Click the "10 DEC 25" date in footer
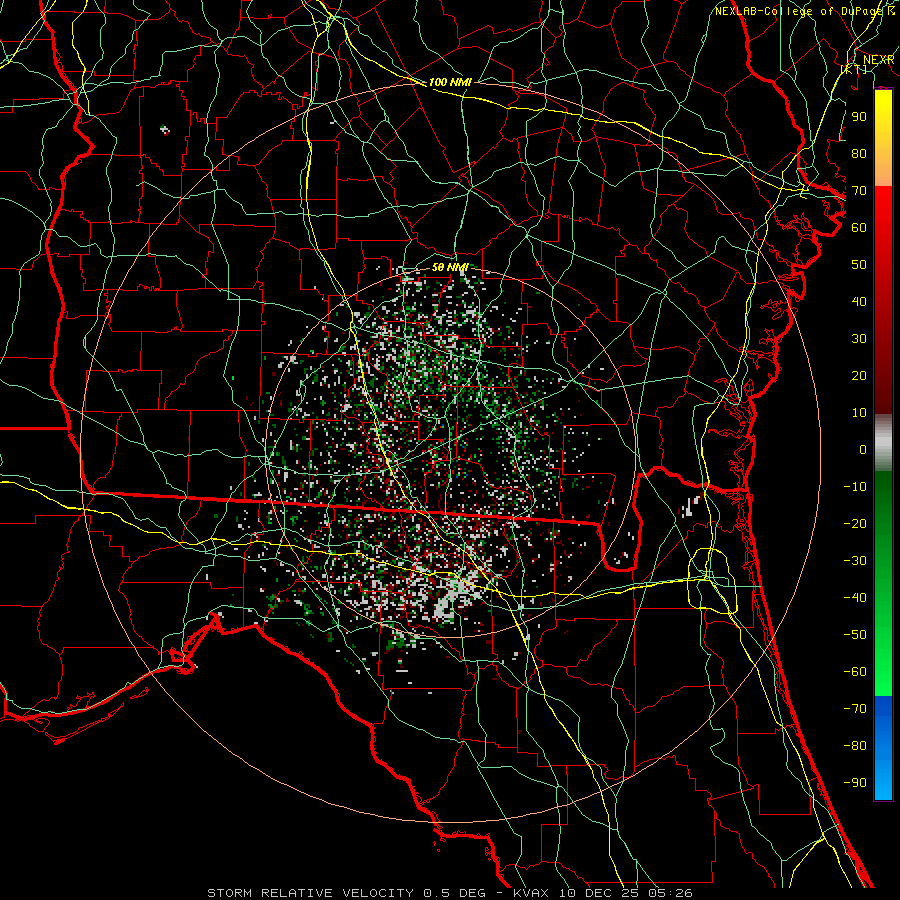The image size is (900, 900). point(600,893)
